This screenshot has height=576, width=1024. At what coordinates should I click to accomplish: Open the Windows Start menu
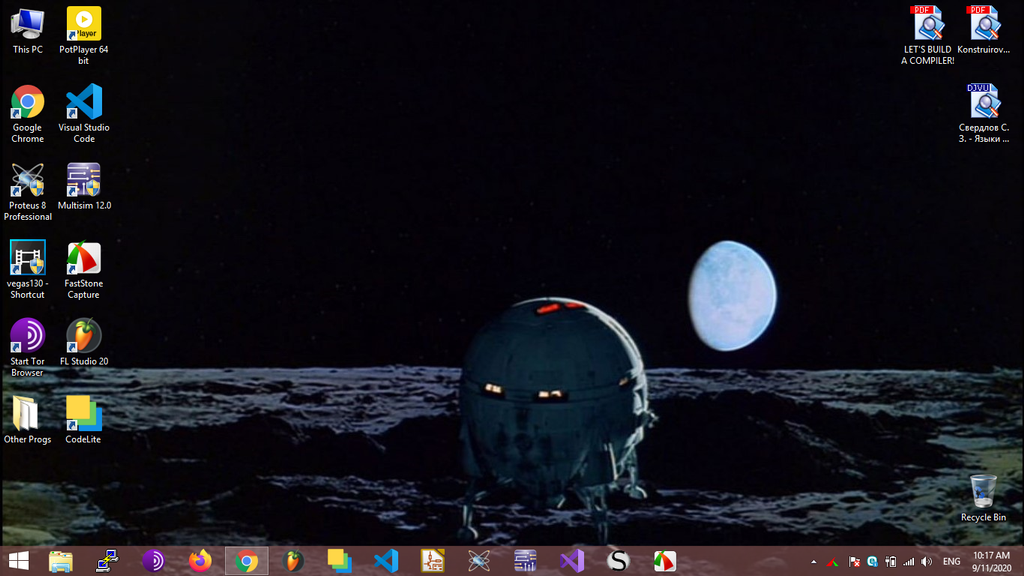[19, 561]
